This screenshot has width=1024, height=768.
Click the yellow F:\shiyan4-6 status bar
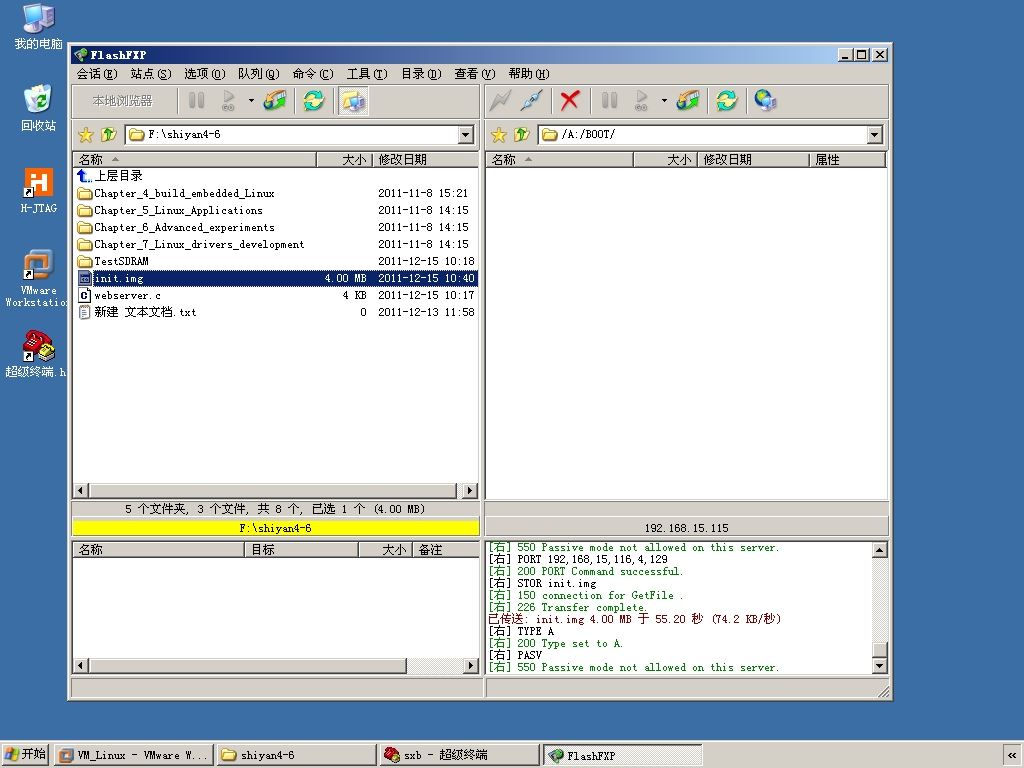pyautogui.click(x=276, y=528)
